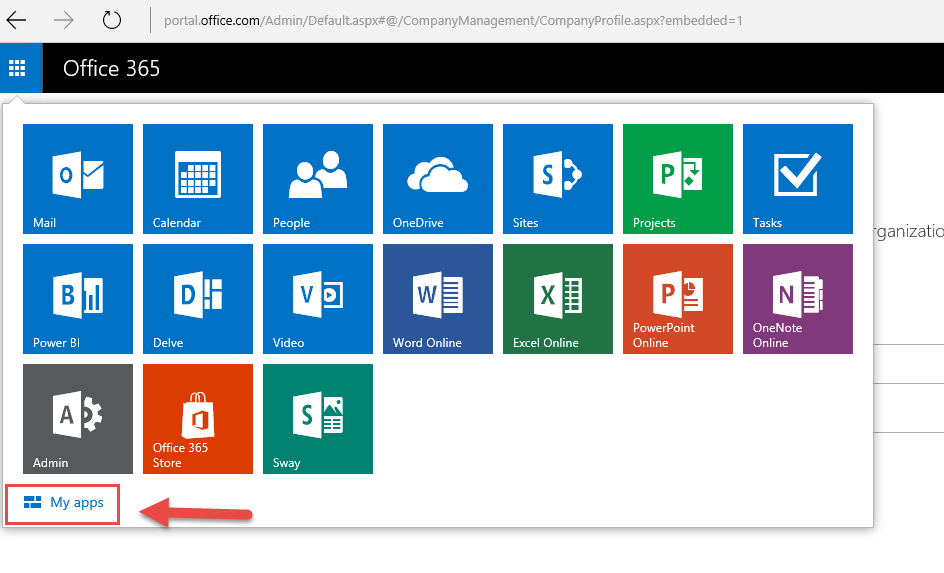Click the browser forward arrow
The image size is (944, 573).
tap(63, 20)
